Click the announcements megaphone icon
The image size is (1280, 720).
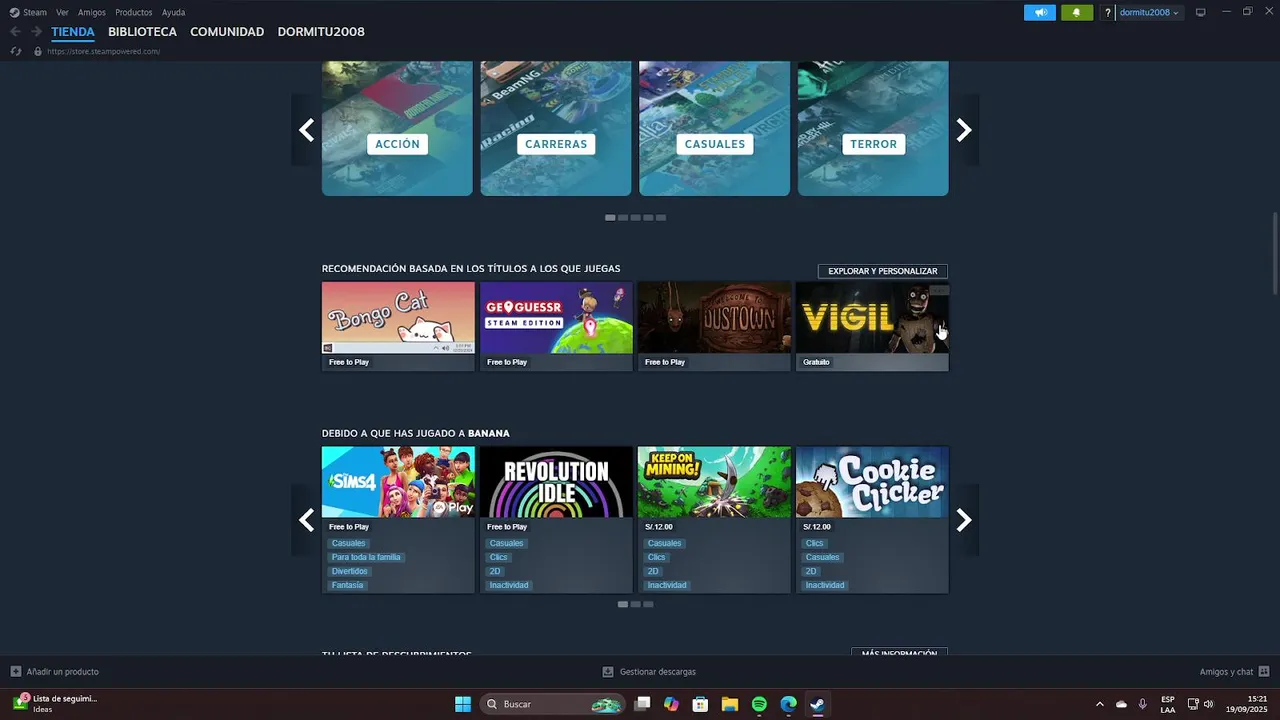pyautogui.click(x=1040, y=12)
